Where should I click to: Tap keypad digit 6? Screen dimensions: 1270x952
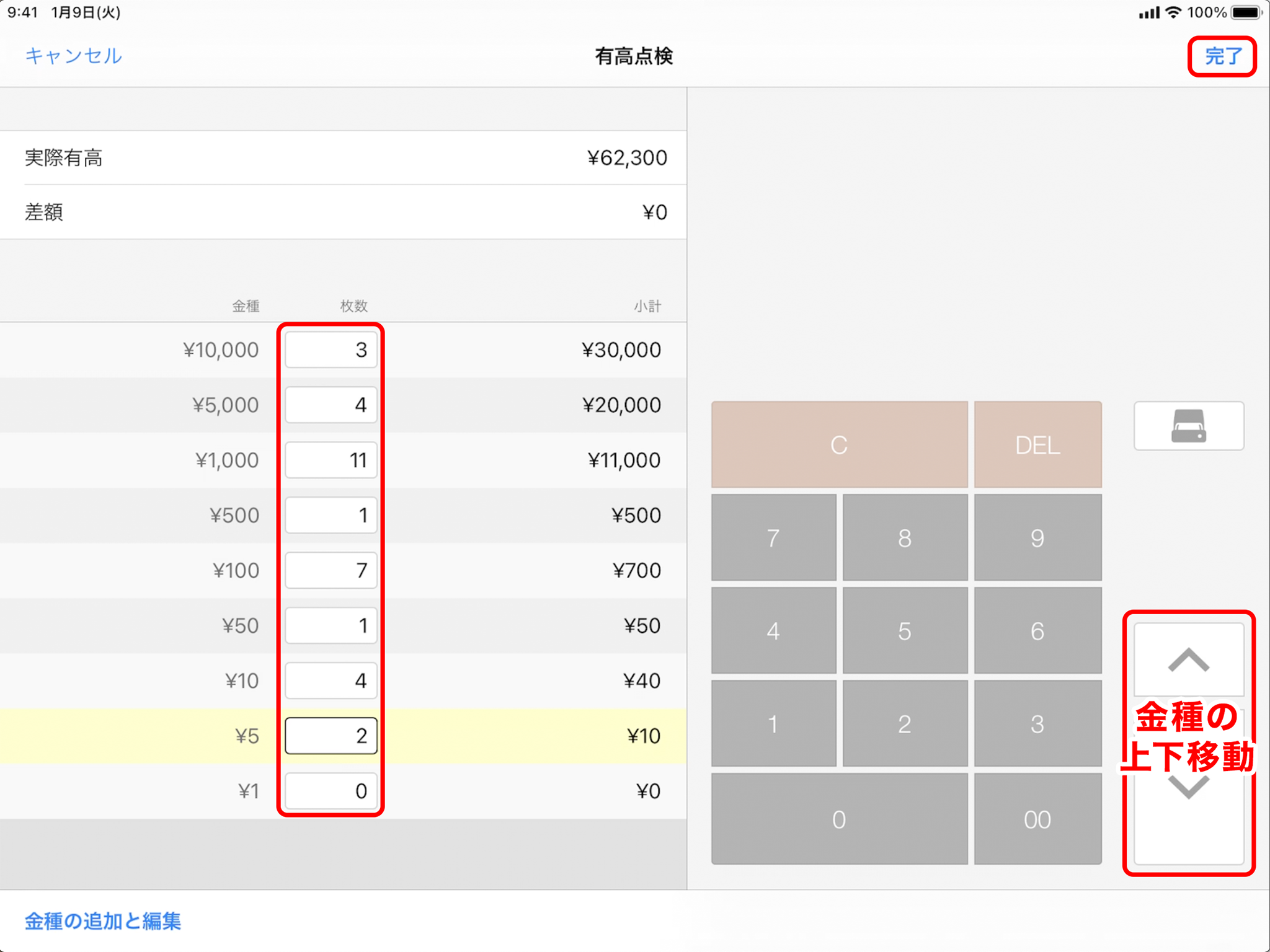1037,630
